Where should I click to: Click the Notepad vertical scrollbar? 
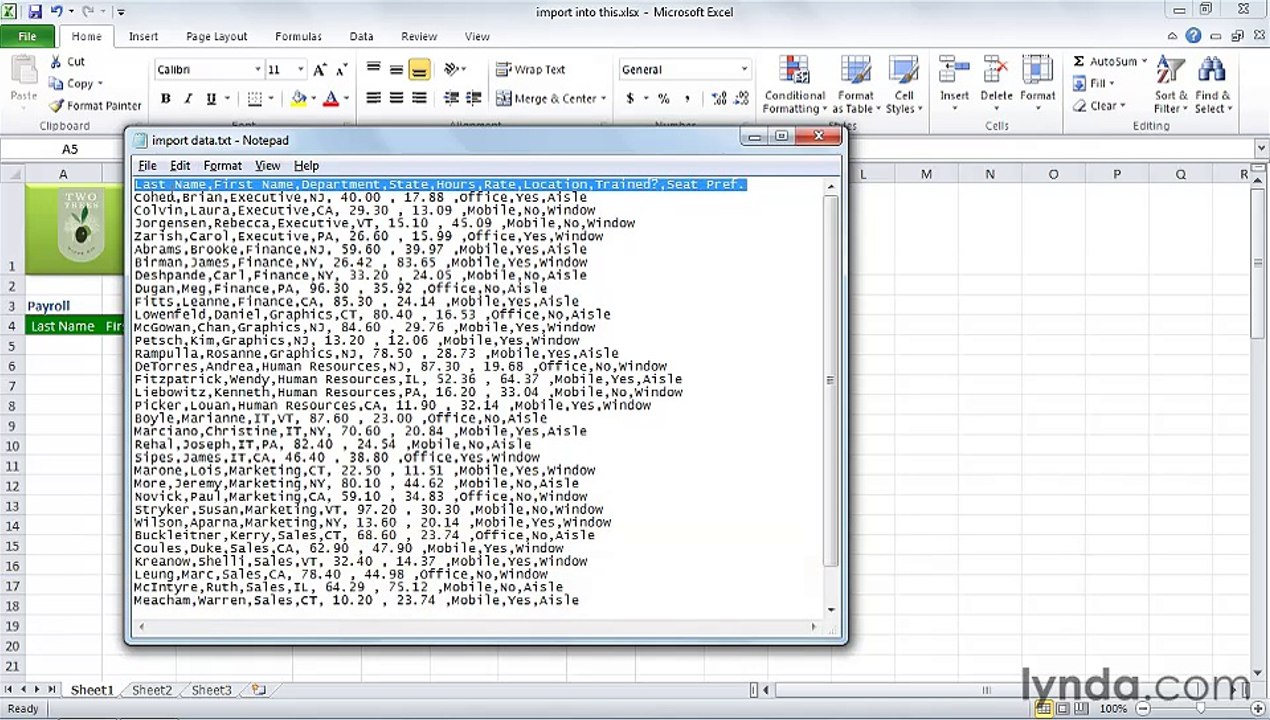831,398
